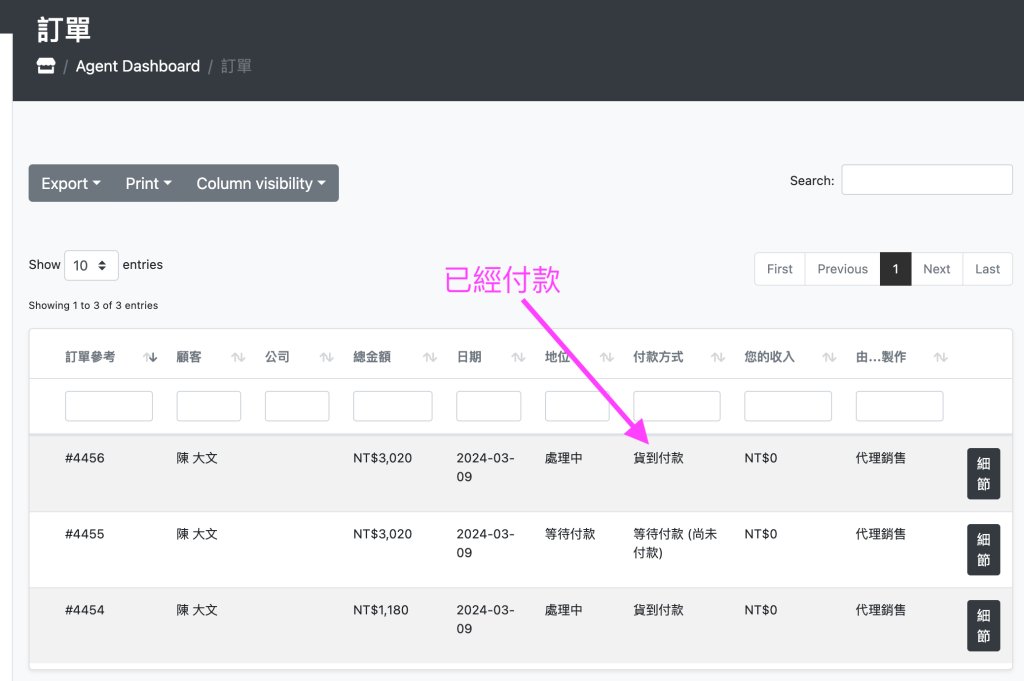Sort by 總金額 column arrows

[x=430, y=357]
